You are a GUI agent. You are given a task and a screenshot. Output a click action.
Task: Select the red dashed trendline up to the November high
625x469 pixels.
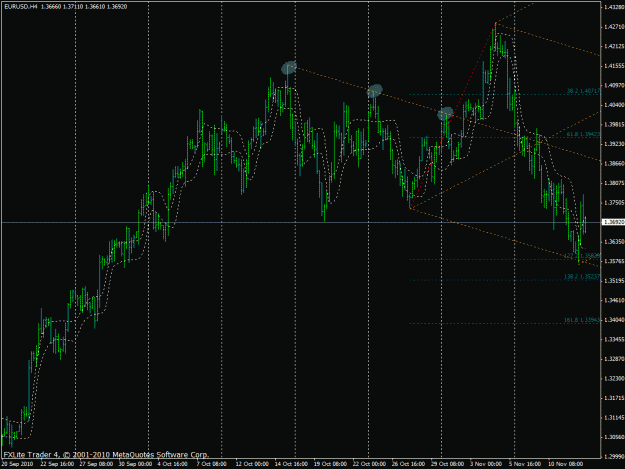(x=453, y=116)
